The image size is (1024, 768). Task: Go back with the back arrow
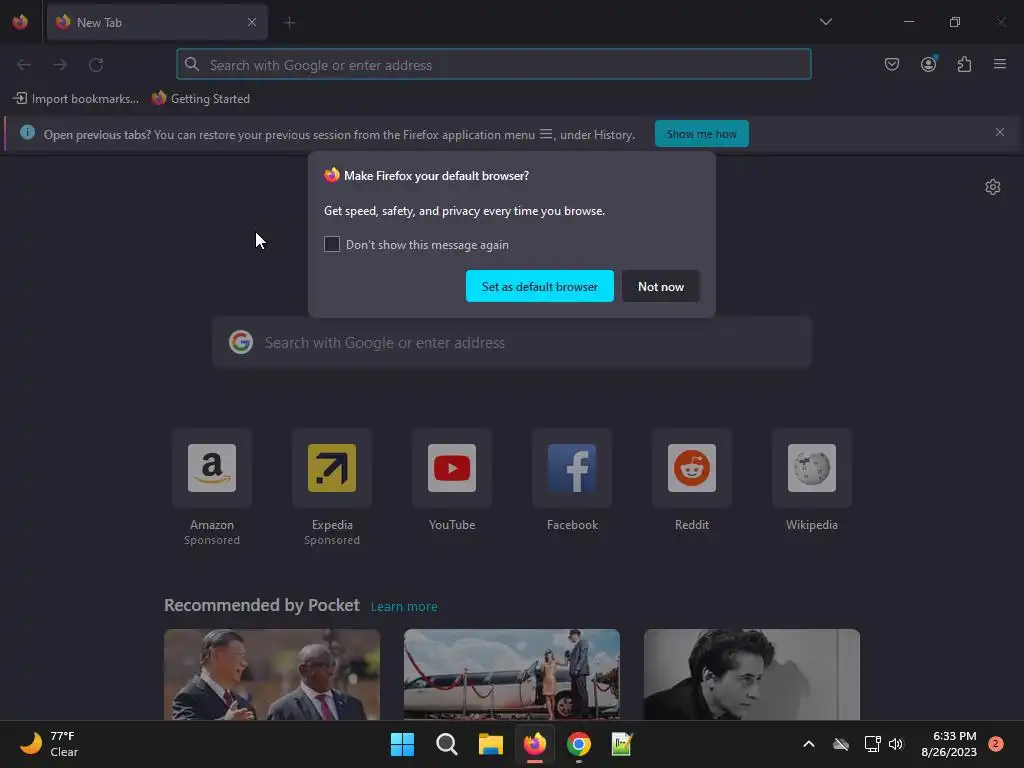tap(24, 65)
